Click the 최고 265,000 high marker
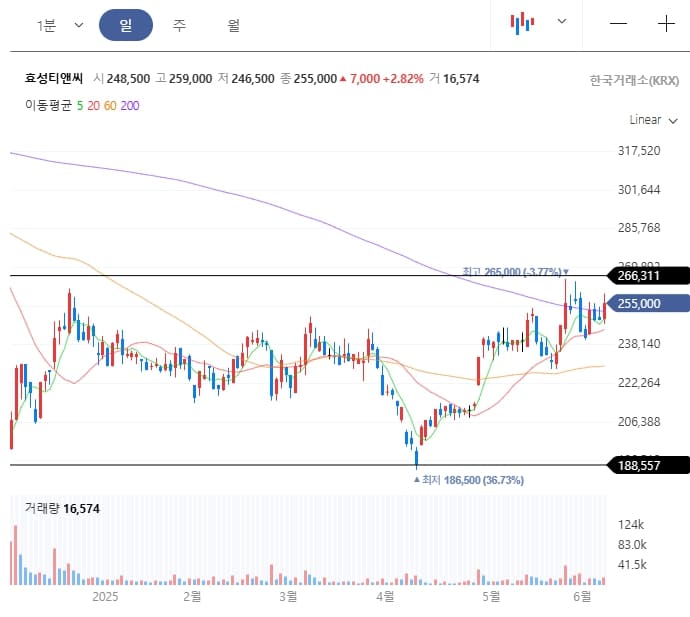The width and height of the screenshot is (690, 617). pyautogui.click(x=516, y=272)
